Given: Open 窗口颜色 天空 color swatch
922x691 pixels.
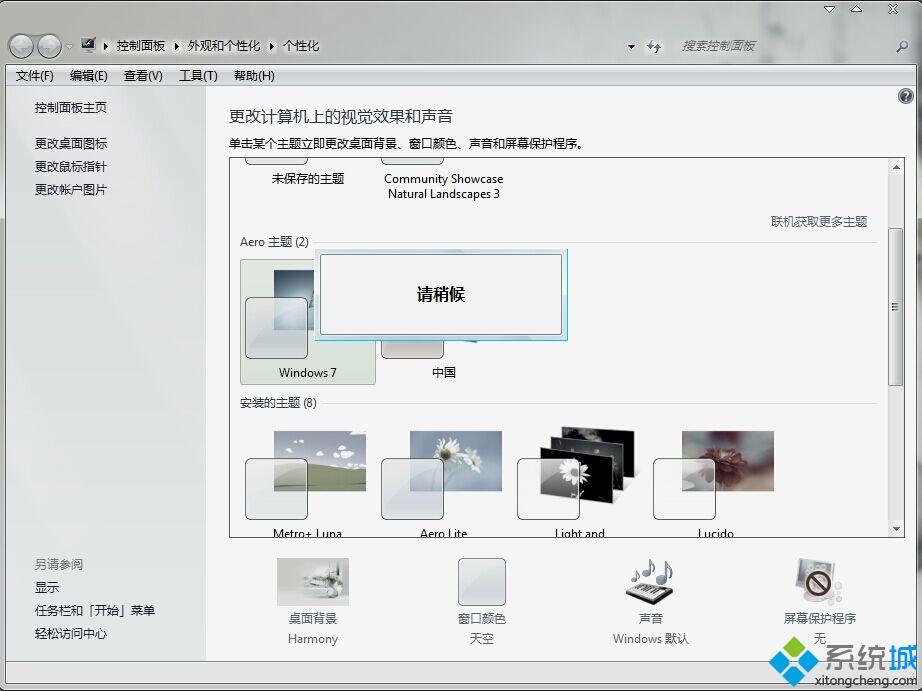Looking at the screenshot, I should tap(482, 582).
